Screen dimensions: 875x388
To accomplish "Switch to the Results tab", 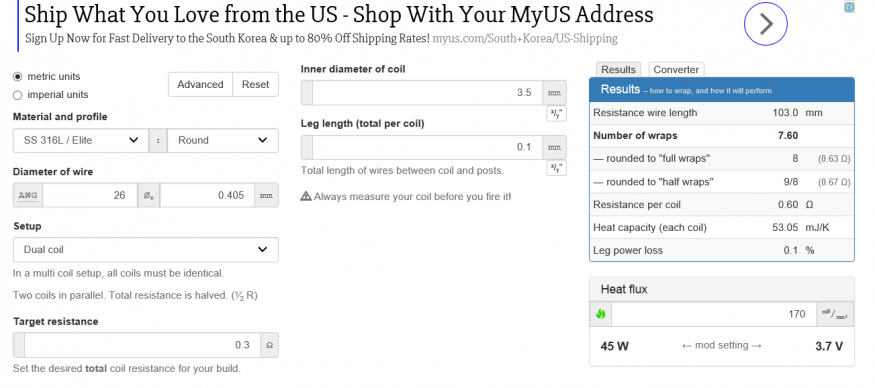I will pyautogui.click(x=618, y=70).
